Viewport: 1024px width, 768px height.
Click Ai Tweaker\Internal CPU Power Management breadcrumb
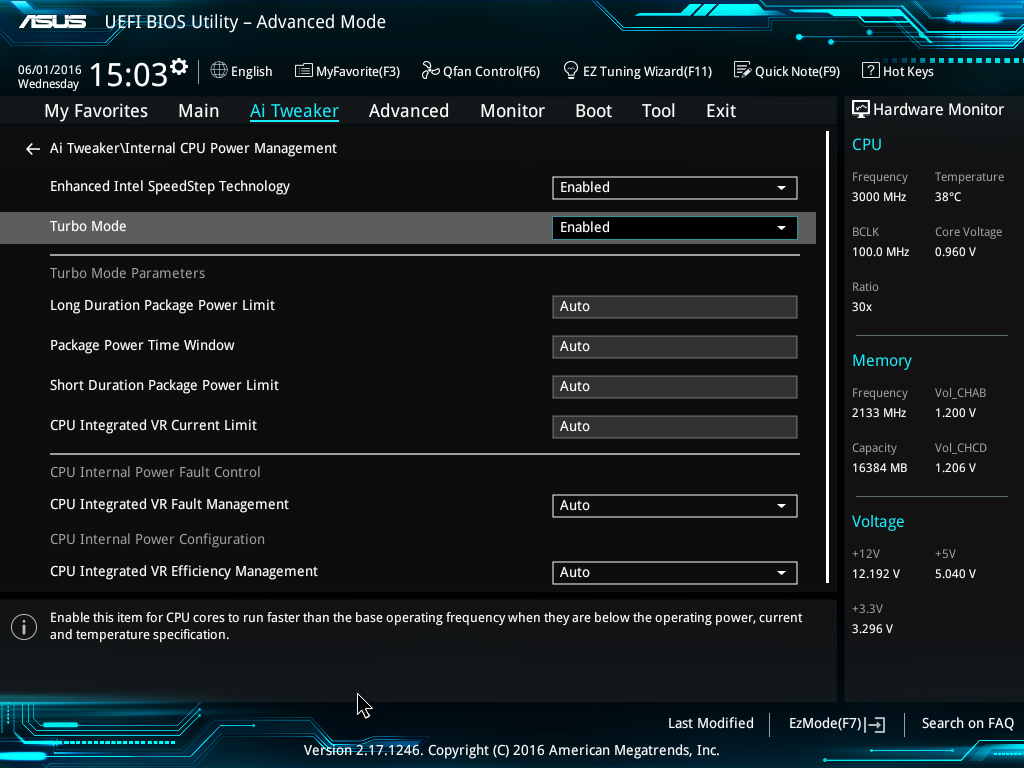(193, 149)
